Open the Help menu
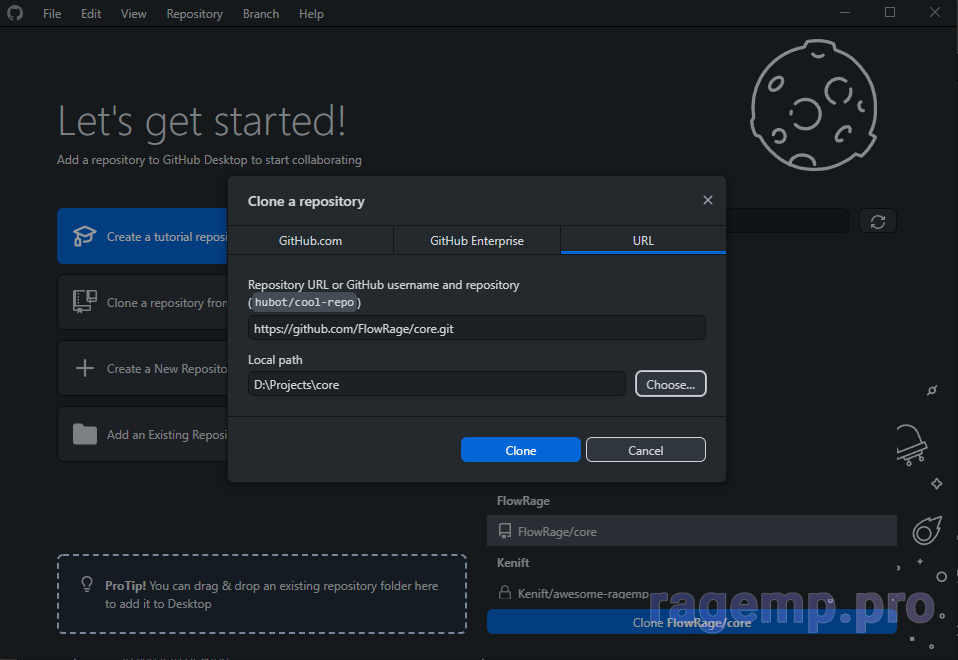The height and width of the screenshot is (660, 958). [x=311, y=13]
